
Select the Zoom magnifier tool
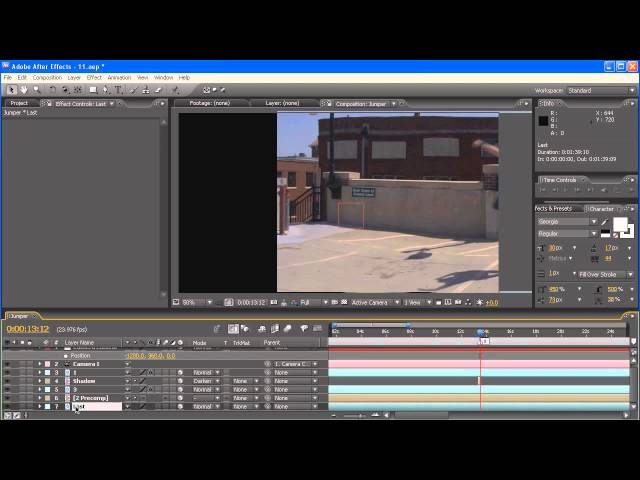(x=37, y=90)
